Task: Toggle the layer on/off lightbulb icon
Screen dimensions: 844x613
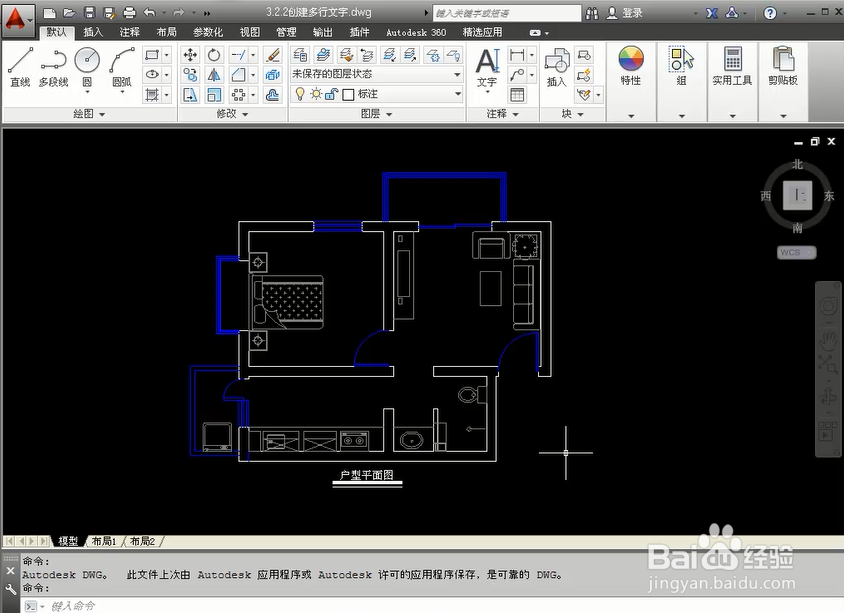Action: (300, 93)
